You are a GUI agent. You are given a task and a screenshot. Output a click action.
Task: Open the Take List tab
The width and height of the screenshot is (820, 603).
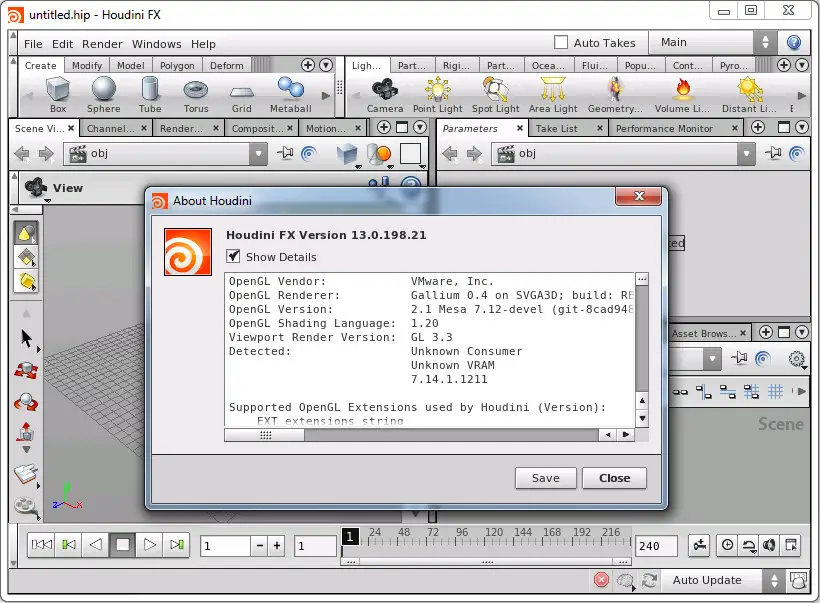click(x=556, y=128)
